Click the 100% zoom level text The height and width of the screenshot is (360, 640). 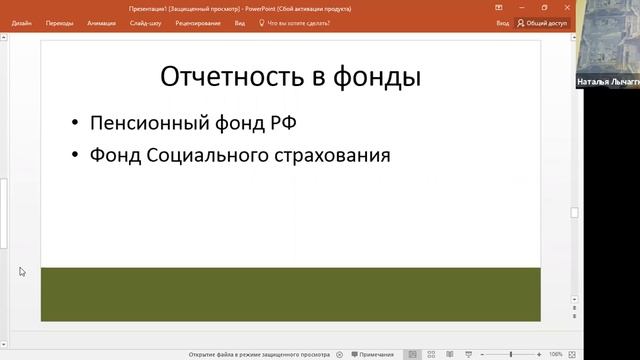(x=556, y=354)
